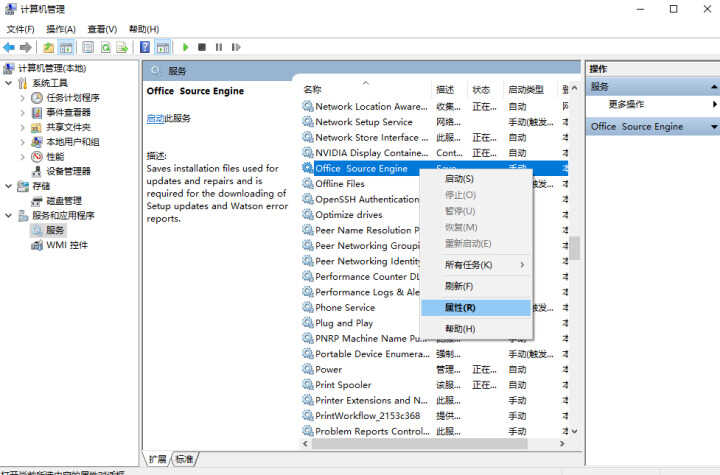The height and width of the screenshot is (475, 720).
Task: Click 更多操作 in the Actions pane
Action: pos(626,104)
